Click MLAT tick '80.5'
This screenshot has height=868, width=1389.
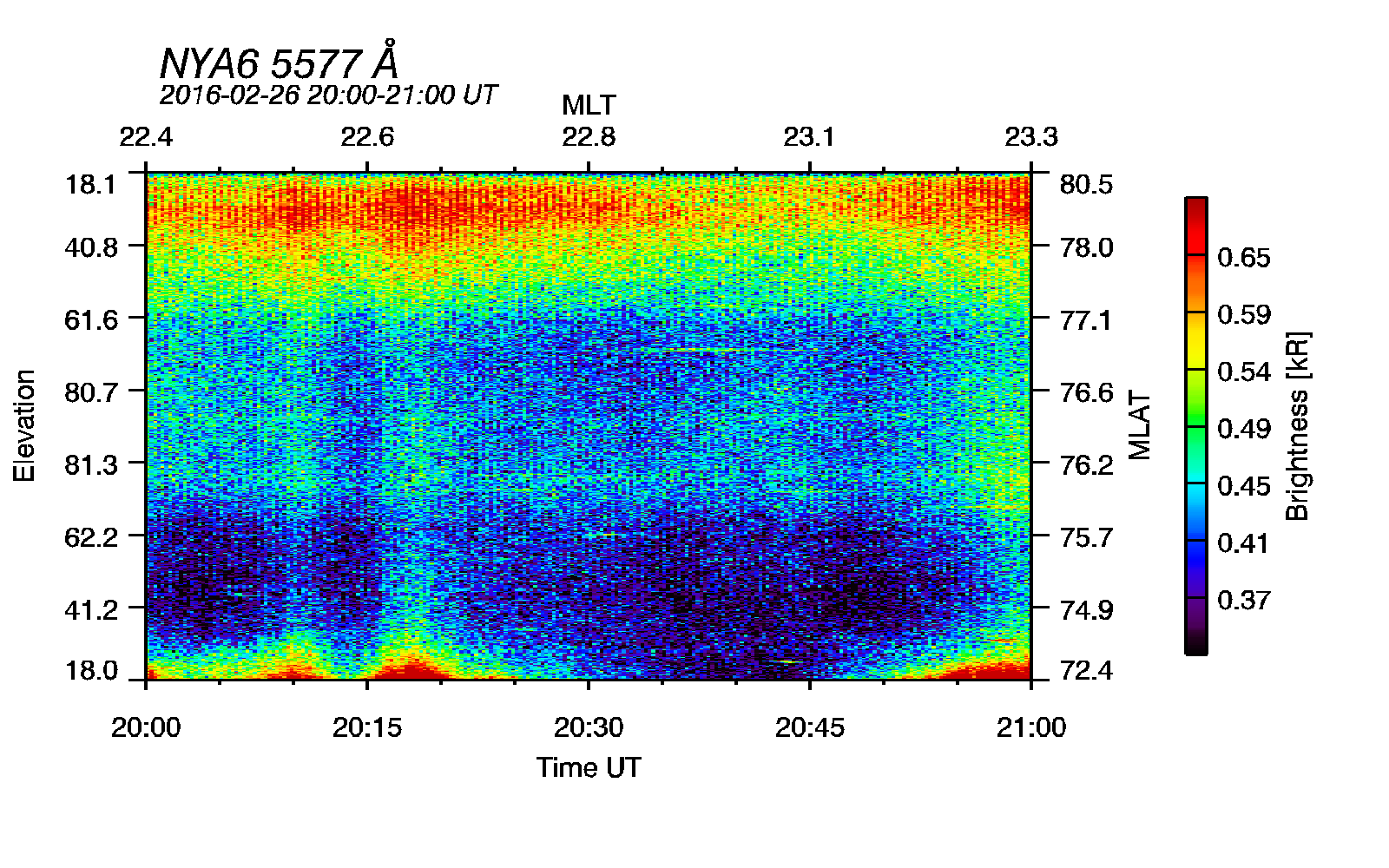(1086, 185)
